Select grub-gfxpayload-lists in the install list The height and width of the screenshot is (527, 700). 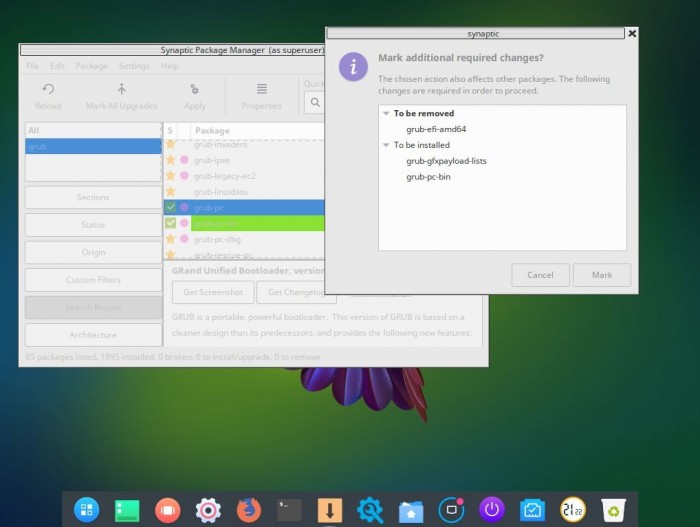coord(446,161)
